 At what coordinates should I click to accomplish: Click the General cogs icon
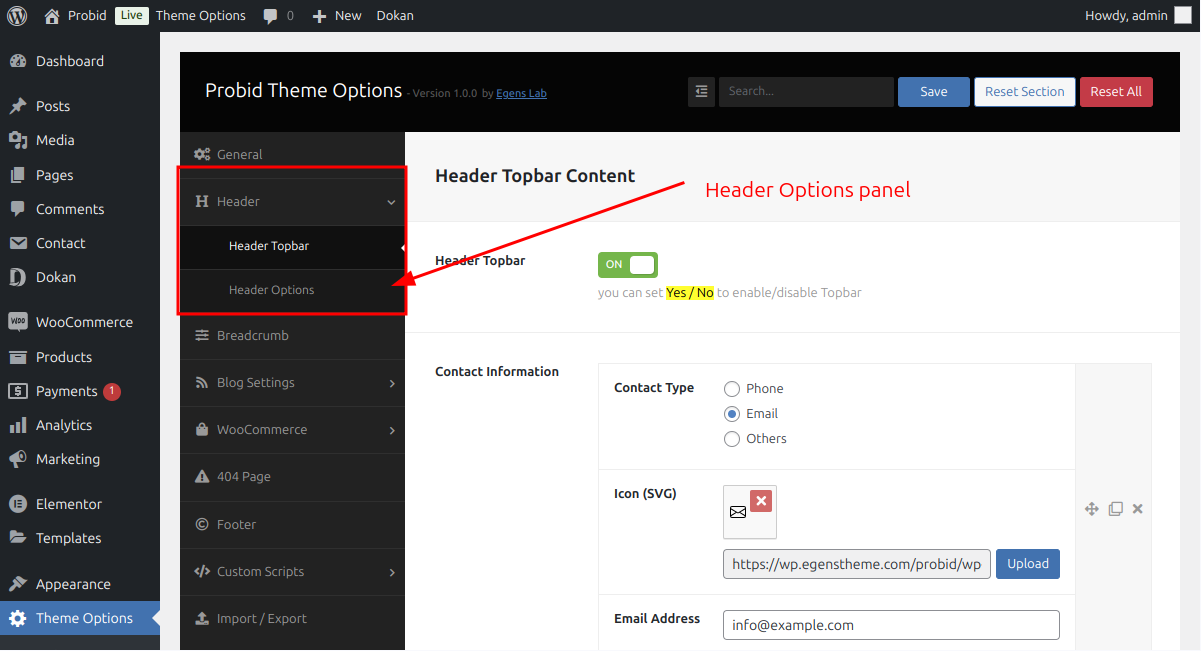(202, 154)
